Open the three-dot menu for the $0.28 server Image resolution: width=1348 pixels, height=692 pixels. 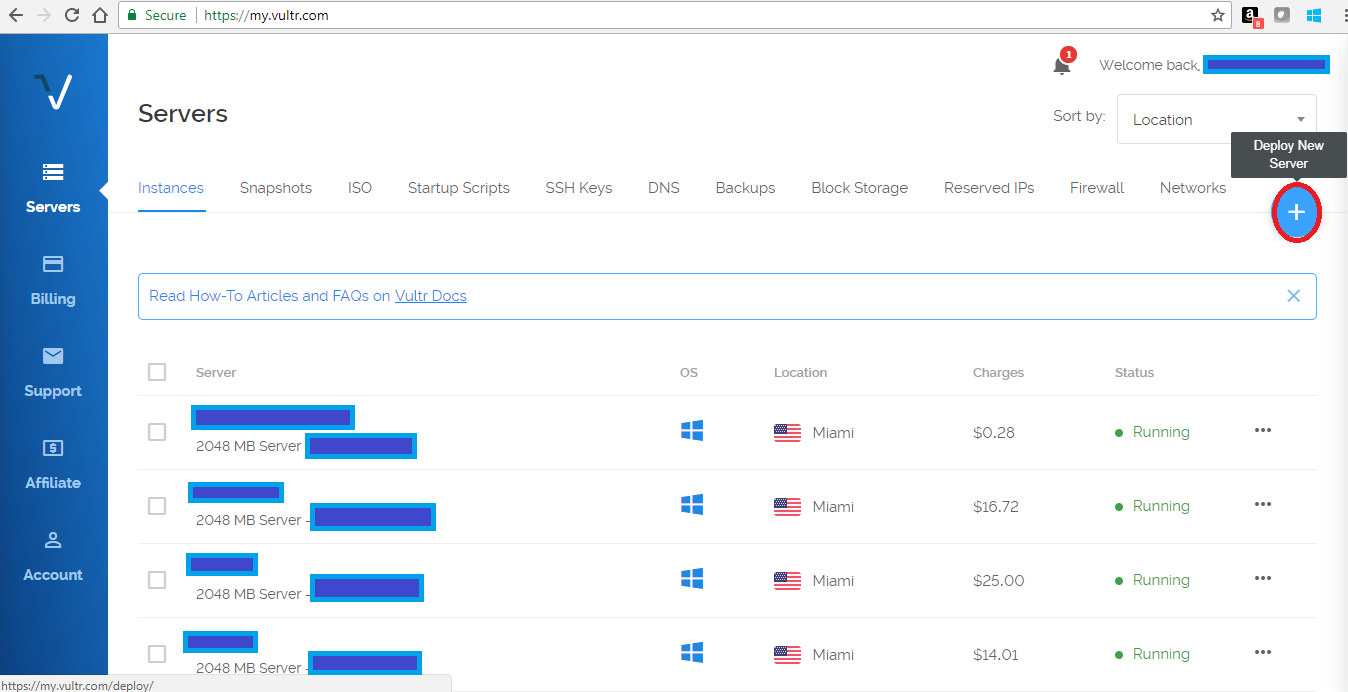pyautogui.click(x=1263, y=430)
